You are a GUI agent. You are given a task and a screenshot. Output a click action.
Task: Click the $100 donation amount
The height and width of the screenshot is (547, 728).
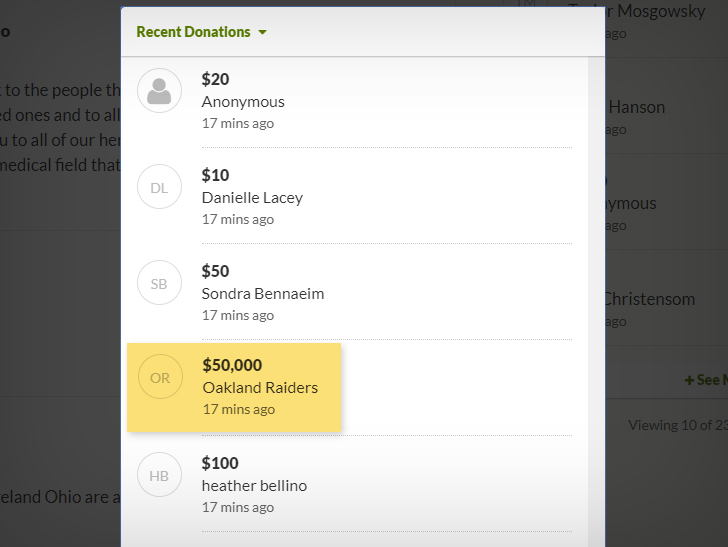point(220,463)
